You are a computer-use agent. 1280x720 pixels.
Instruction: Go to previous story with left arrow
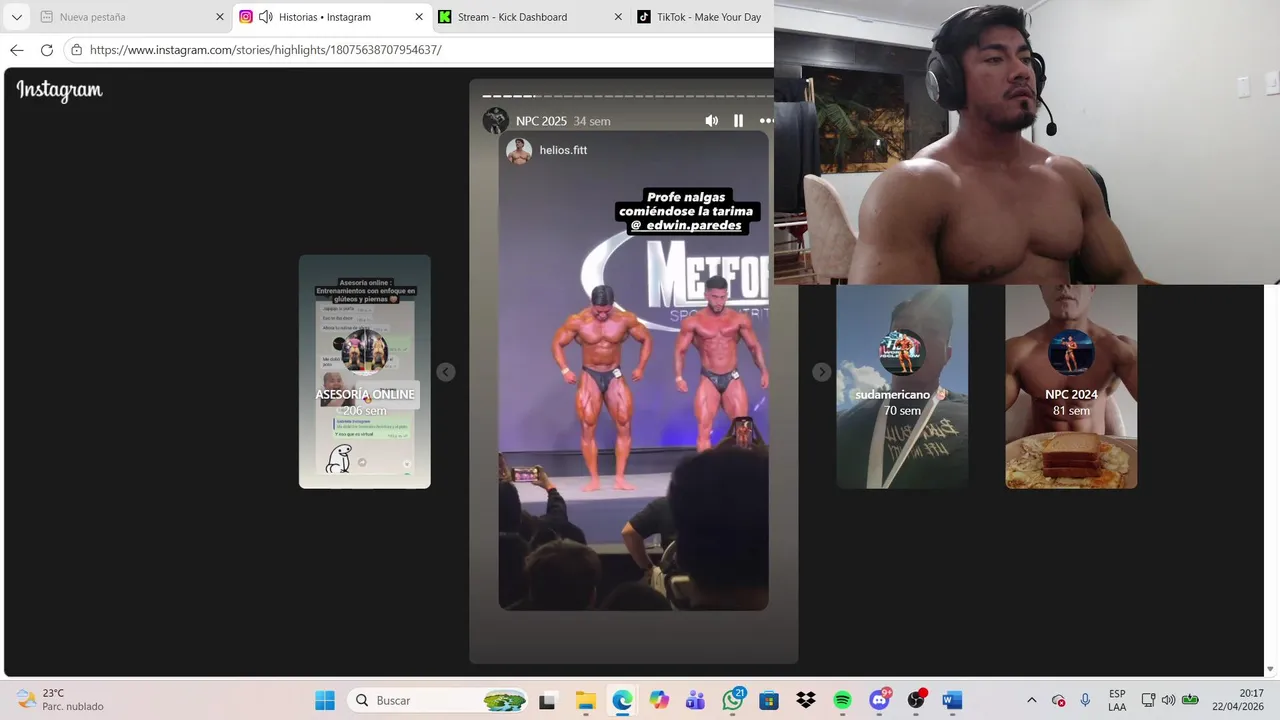(446, 372)
